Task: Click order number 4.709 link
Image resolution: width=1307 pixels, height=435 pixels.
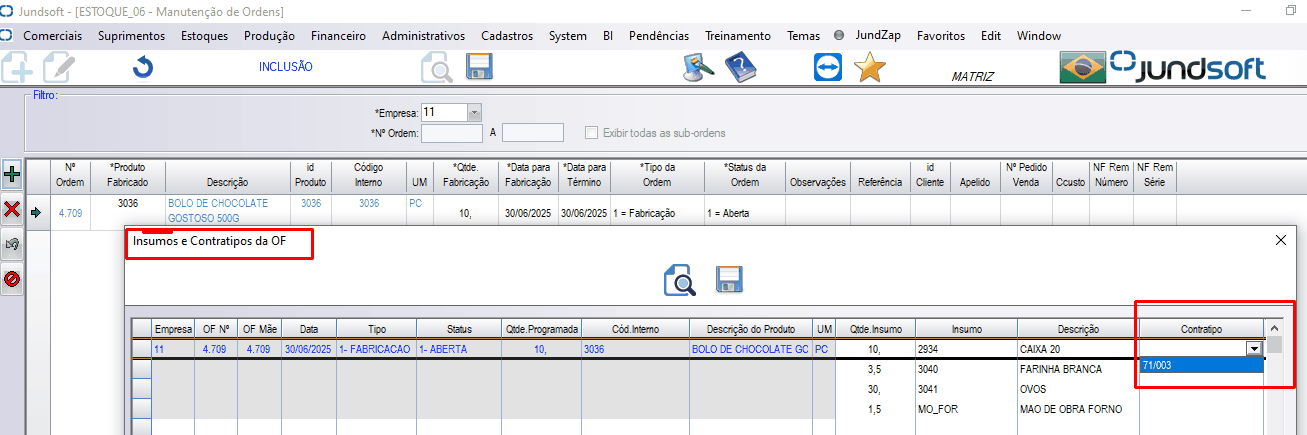Action: point(70,213)
